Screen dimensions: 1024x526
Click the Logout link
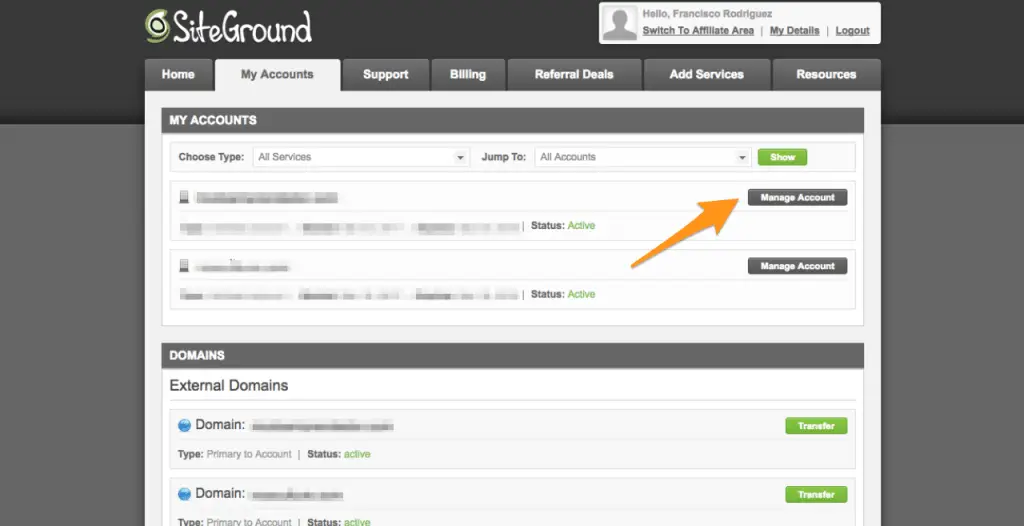point(852,31)
